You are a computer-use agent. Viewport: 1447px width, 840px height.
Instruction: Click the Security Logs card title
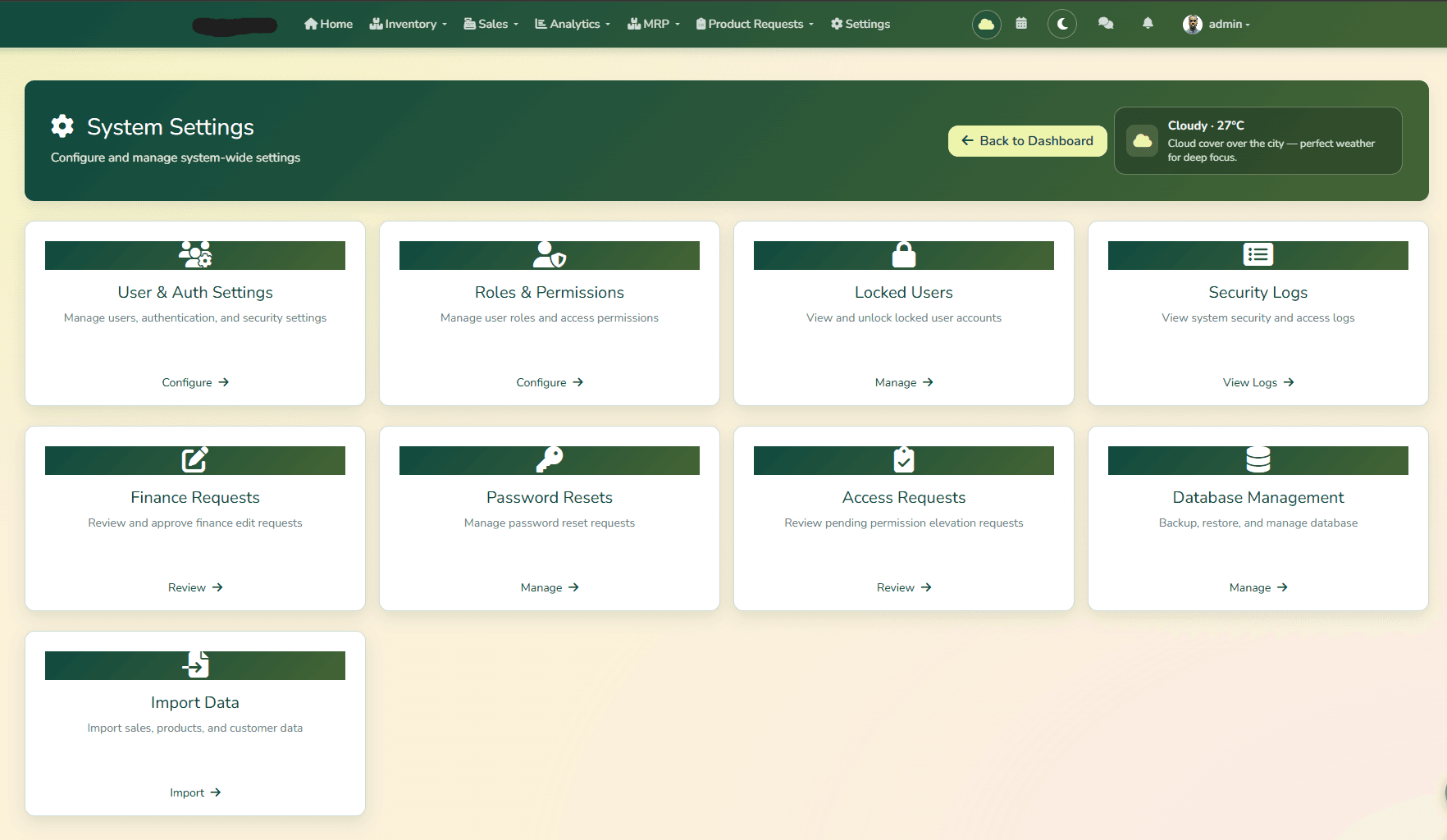point(1258,292)
